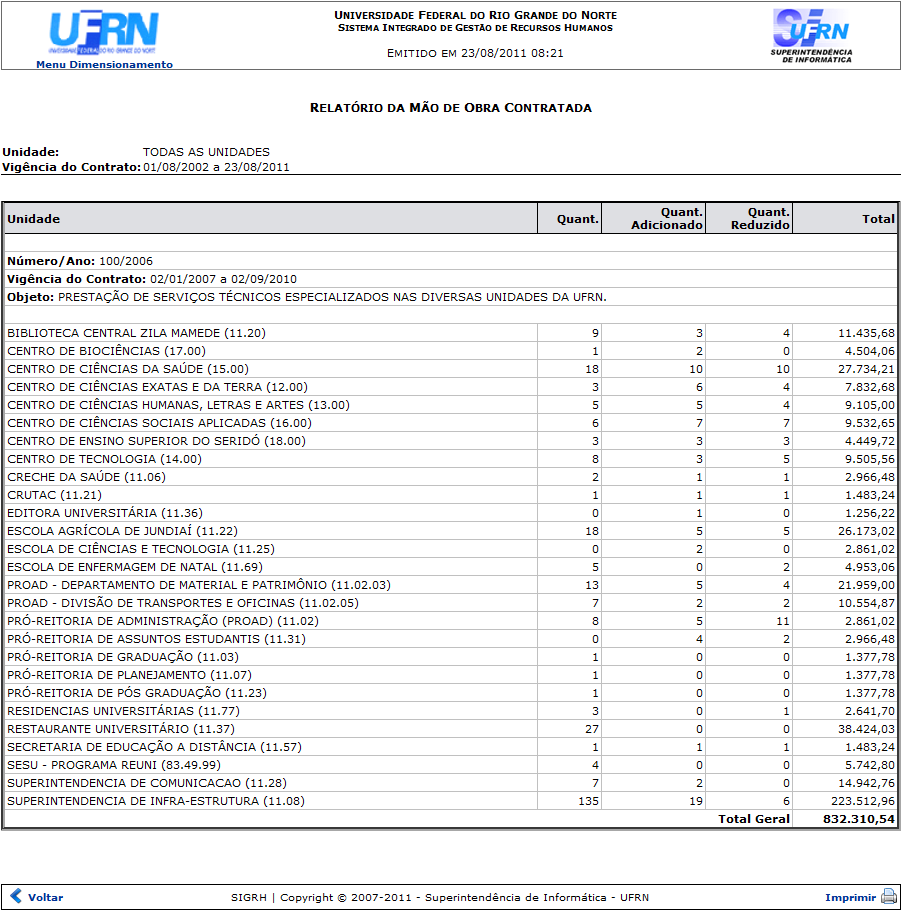
Task: Select ESCOLA AGRÍCOLA DE JUNDIAÍ row
Action: click(x=451, y=532)
